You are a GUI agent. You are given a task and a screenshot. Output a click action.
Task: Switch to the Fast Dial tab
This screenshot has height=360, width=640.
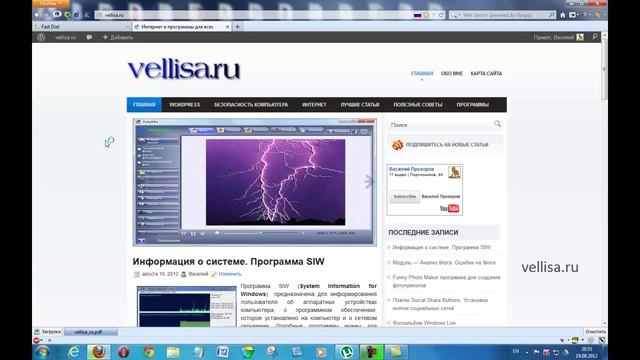pyautogui.click(x=81, y=27)
